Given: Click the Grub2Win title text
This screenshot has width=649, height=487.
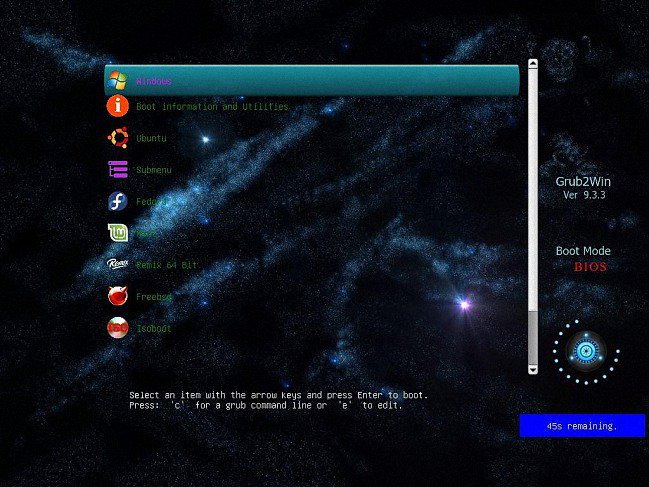Looking at the screenshot, I should point(583,182).
